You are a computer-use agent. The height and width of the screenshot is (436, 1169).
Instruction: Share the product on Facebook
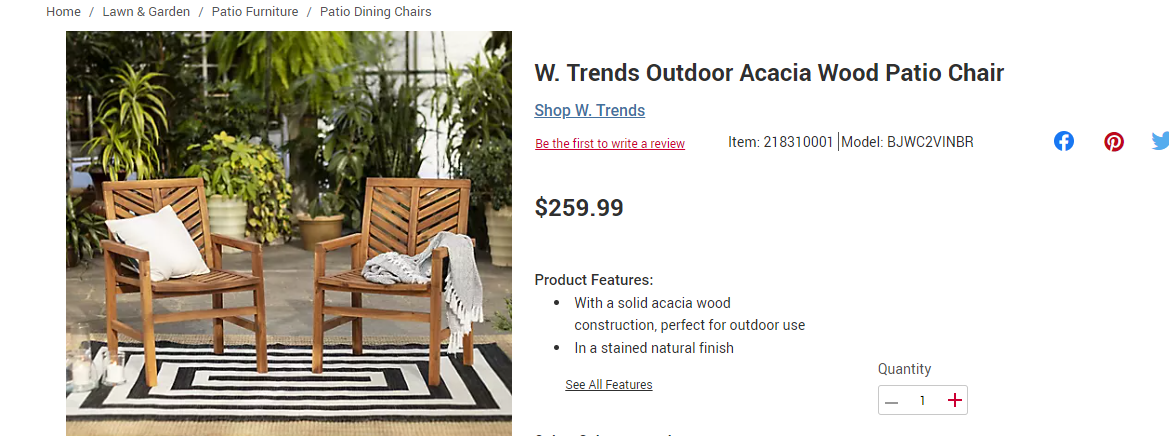[x=1064, y=141]
